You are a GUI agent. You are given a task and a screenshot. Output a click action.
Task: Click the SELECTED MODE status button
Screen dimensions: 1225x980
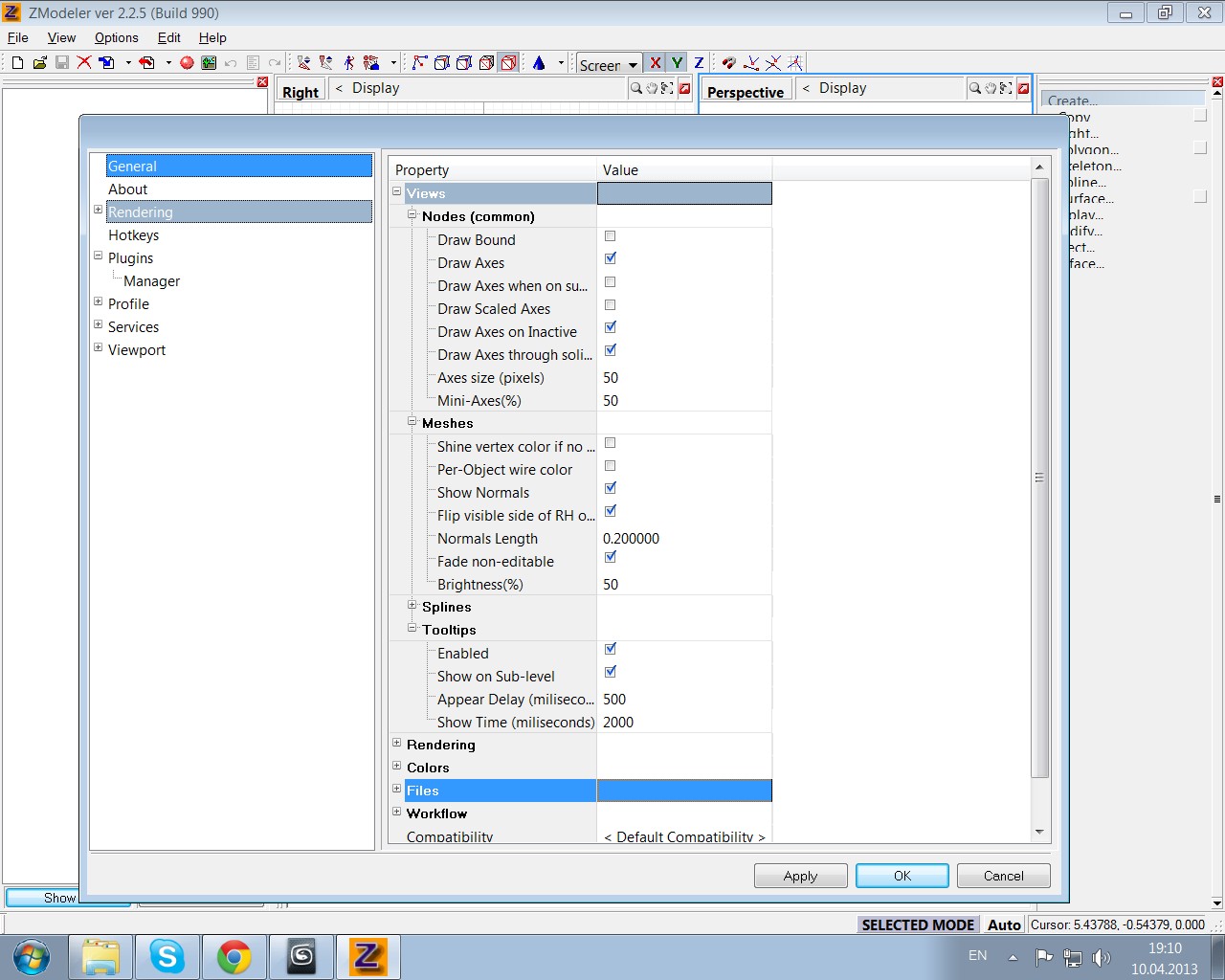point(918,924)
